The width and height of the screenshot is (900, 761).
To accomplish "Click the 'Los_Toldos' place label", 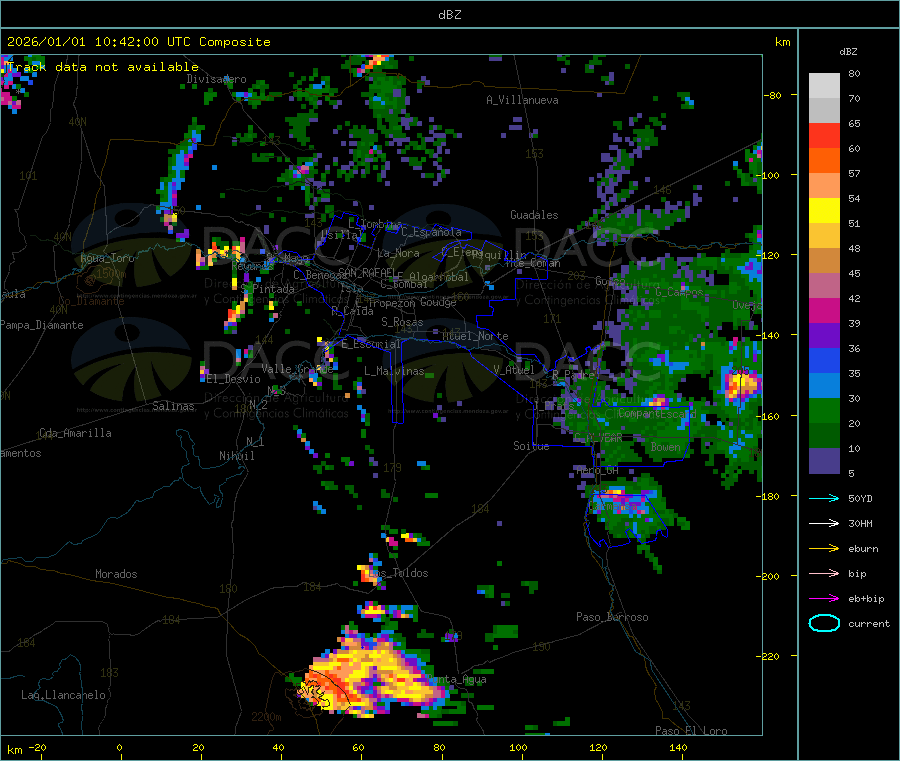I will [x=399, y=573].
